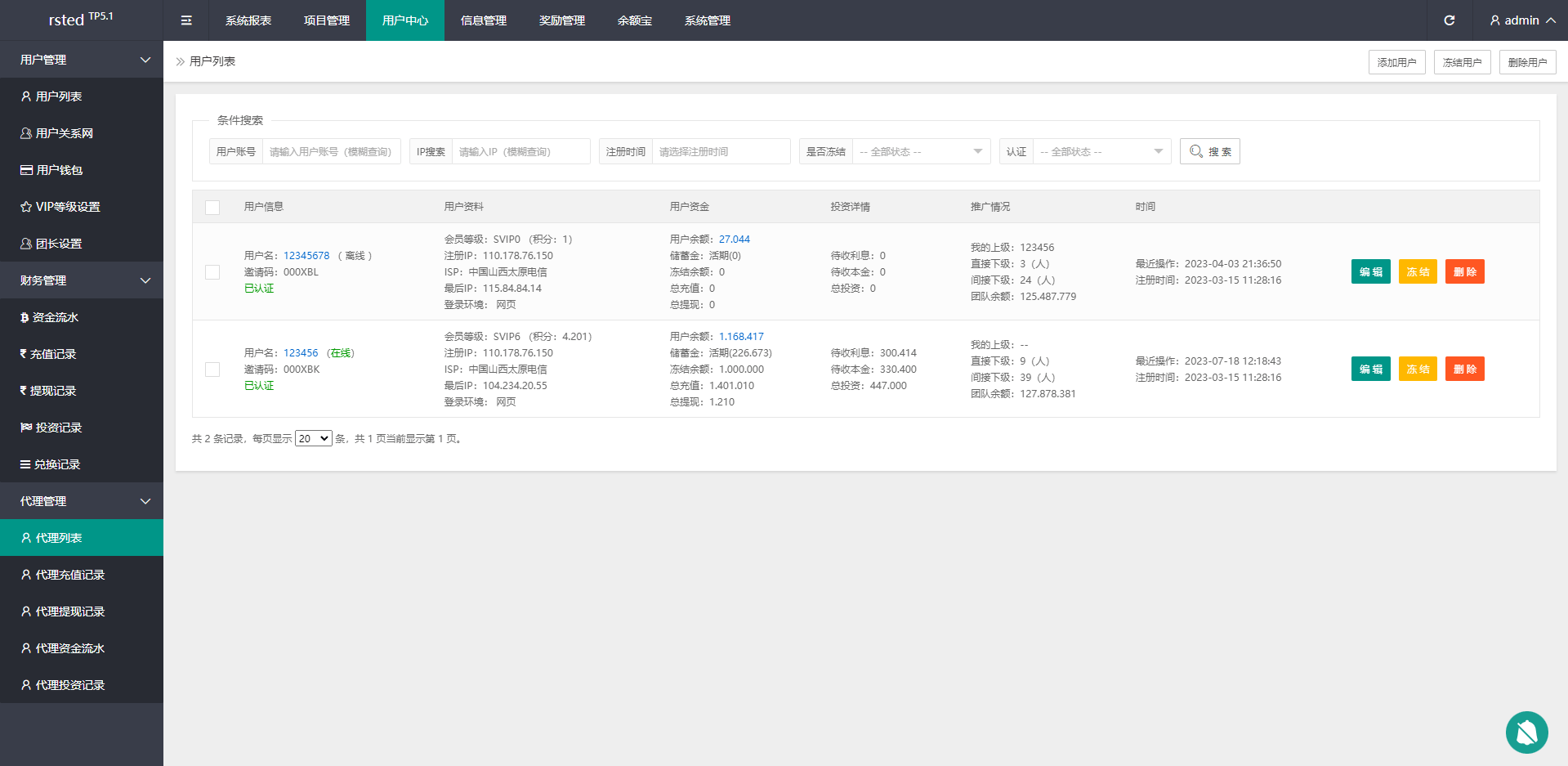Click the sidebar collapse hamburger icon
Image resolution: width=1568 pixels, height=766 pixels.
(x=186, y=20)
